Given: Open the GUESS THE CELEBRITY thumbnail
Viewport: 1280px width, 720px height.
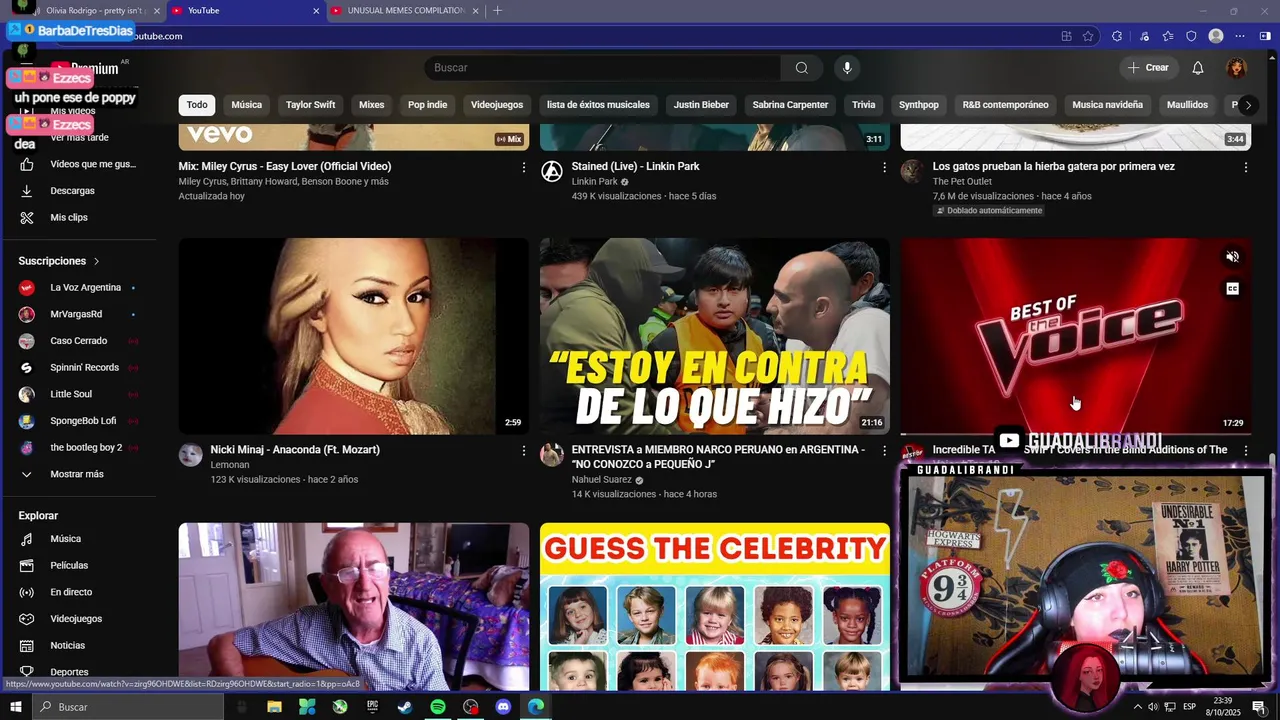Looking at the screenshot, I should tap(715, 606).
